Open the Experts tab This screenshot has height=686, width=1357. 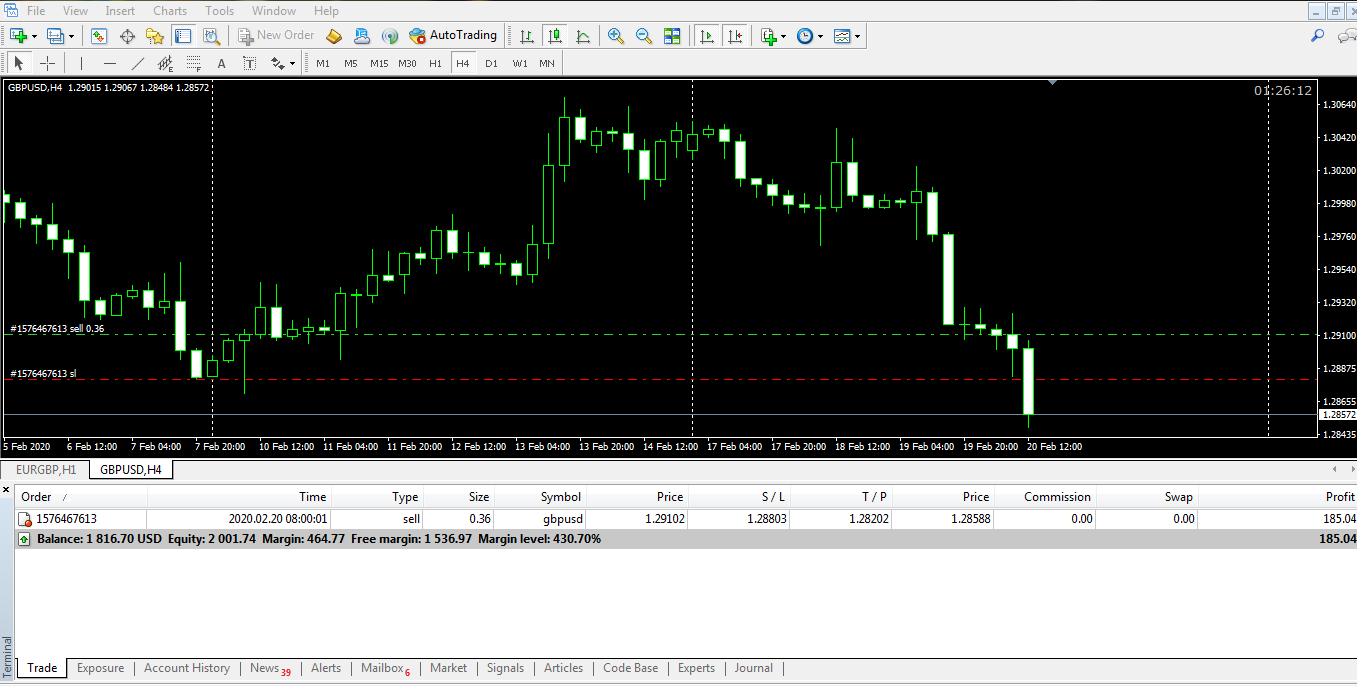696,668
